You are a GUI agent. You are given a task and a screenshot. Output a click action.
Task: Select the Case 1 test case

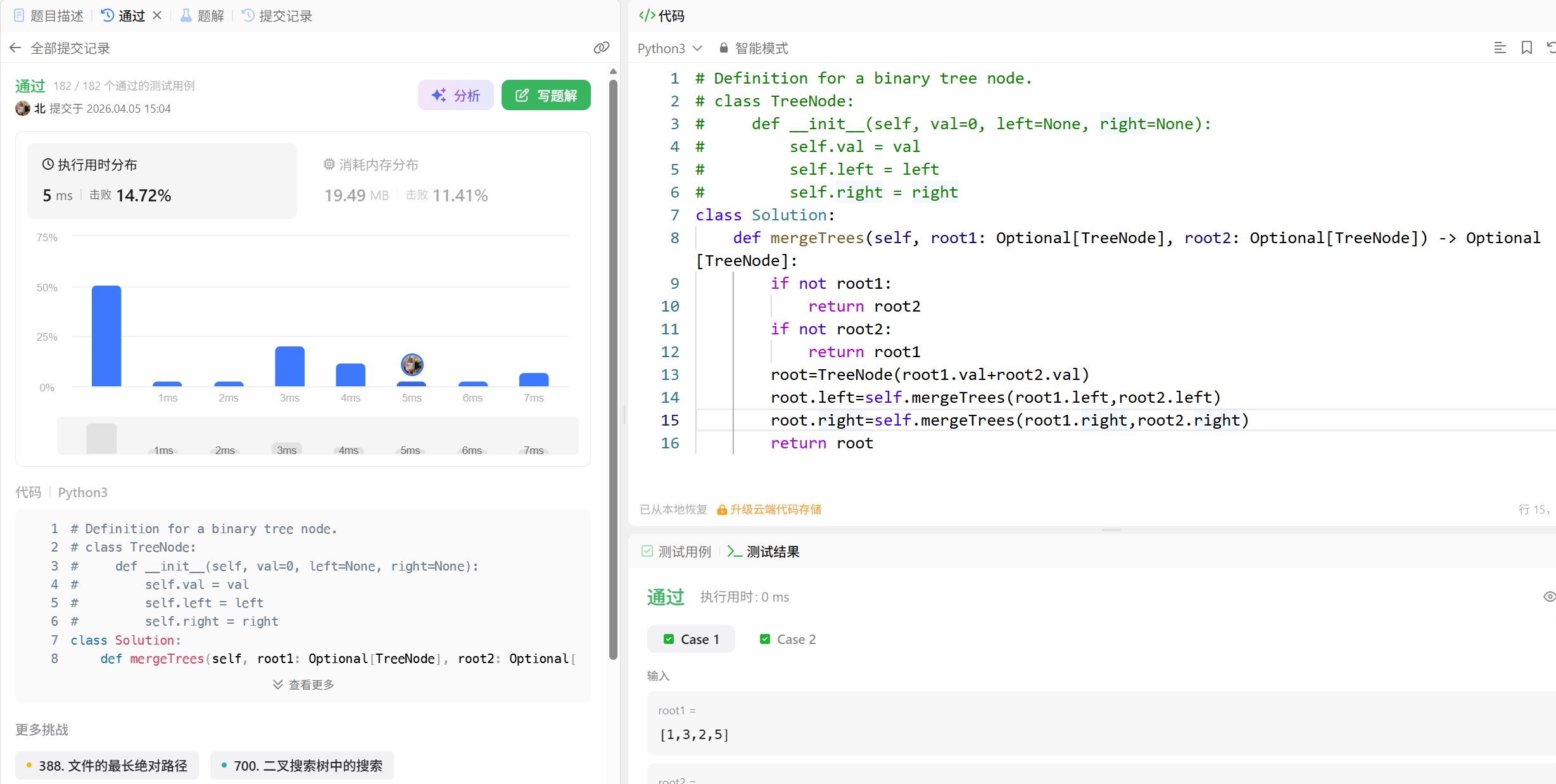(x=691, y=639)
